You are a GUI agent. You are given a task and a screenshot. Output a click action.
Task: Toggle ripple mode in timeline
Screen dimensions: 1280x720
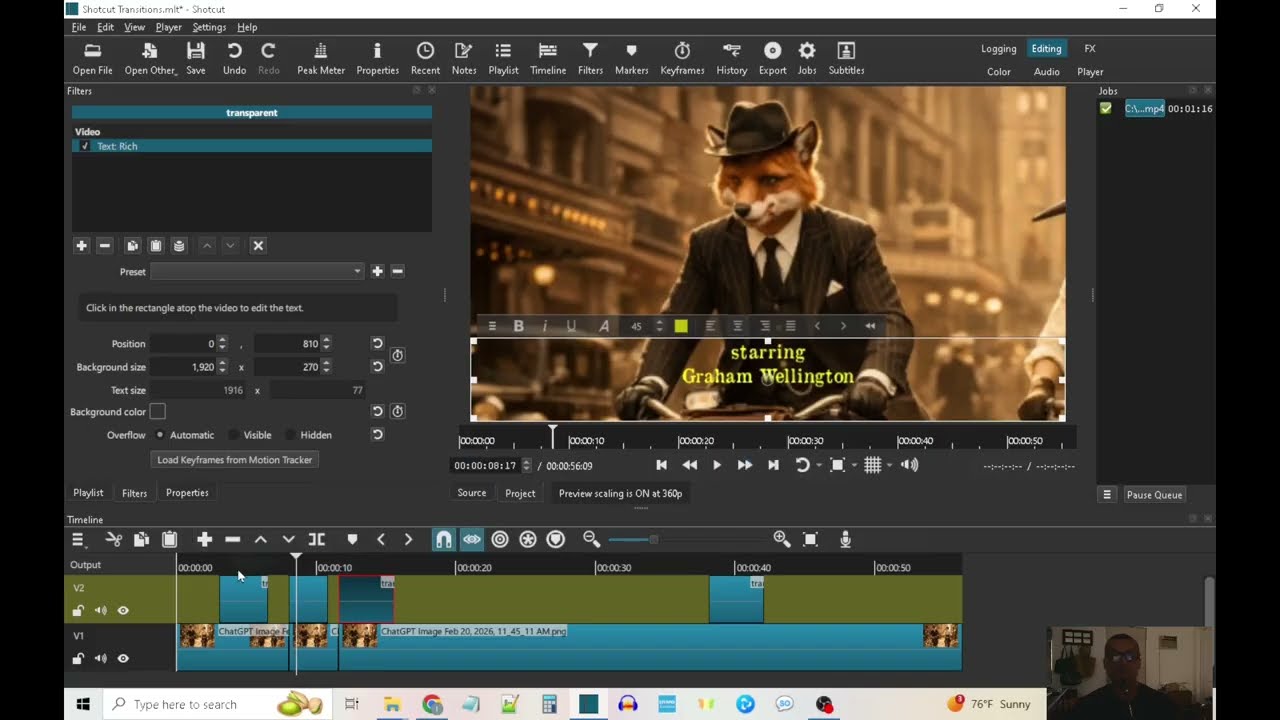click(500, 539)
